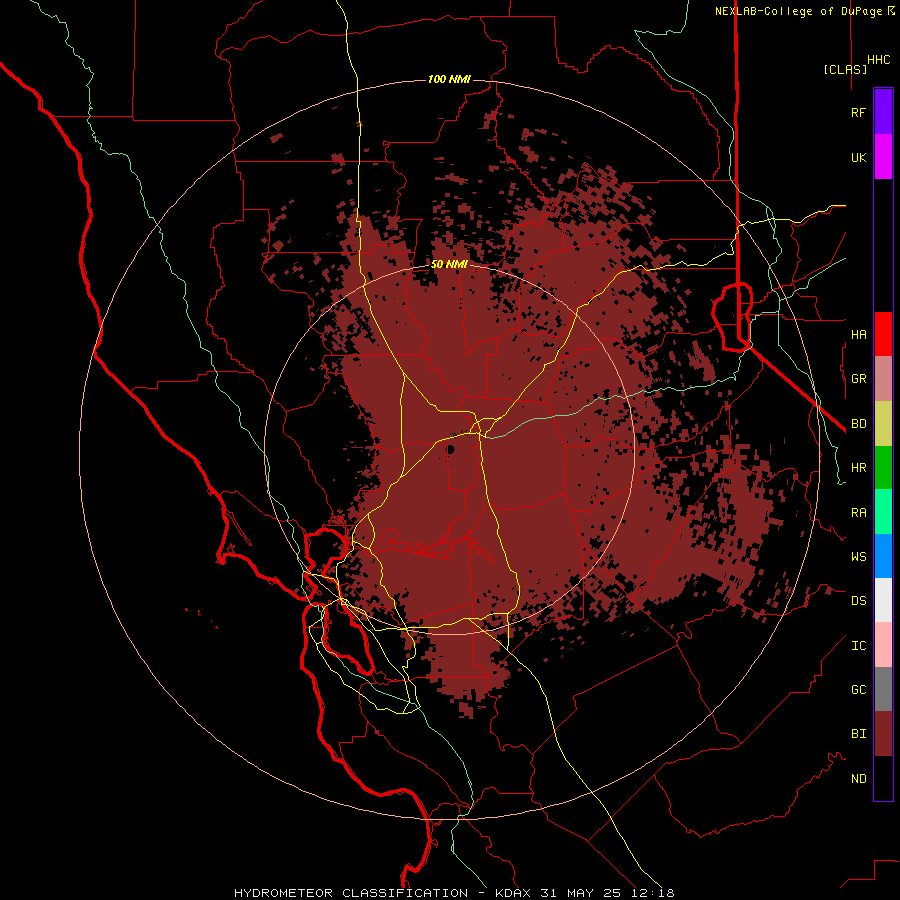
Task: Click the IC legend label
Action: [858, 646]
